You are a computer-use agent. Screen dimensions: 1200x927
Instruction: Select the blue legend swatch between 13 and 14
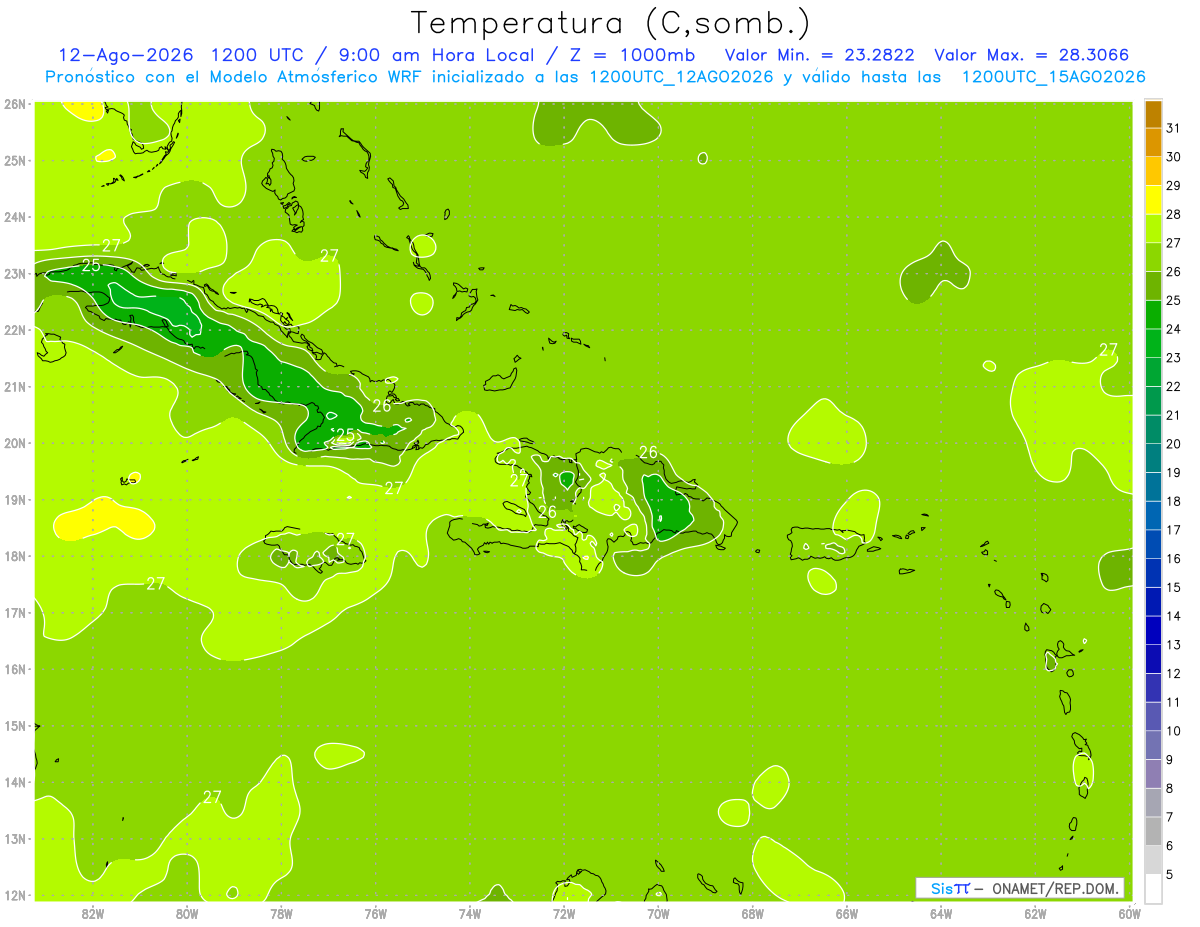tap(1153, 630)
